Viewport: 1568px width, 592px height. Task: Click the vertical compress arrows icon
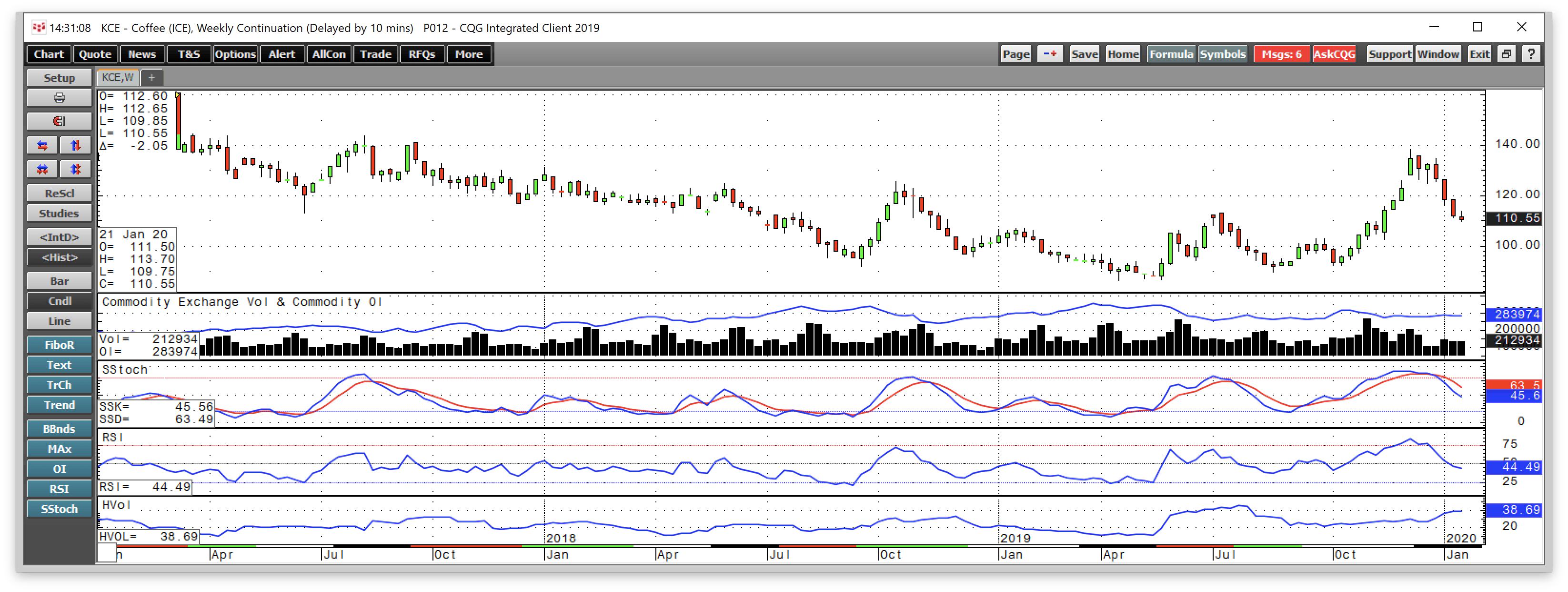pyautogui.click(x=75, y=169)
